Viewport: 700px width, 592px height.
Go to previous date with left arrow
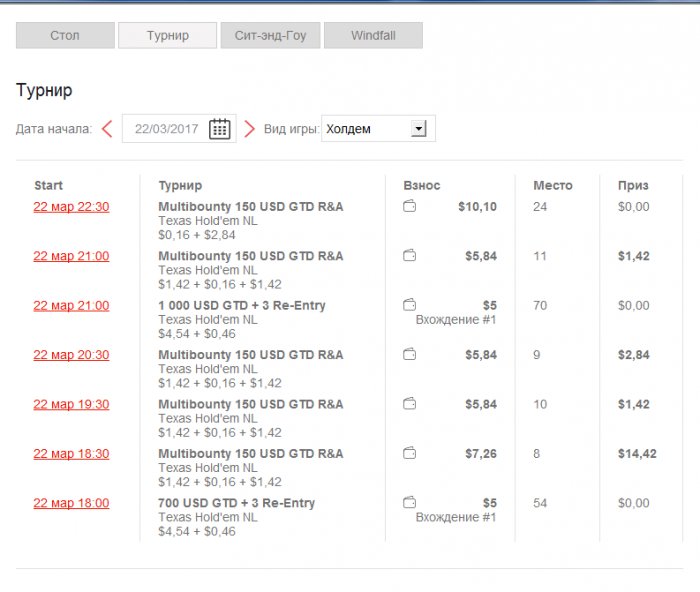(x=107, y=129)
